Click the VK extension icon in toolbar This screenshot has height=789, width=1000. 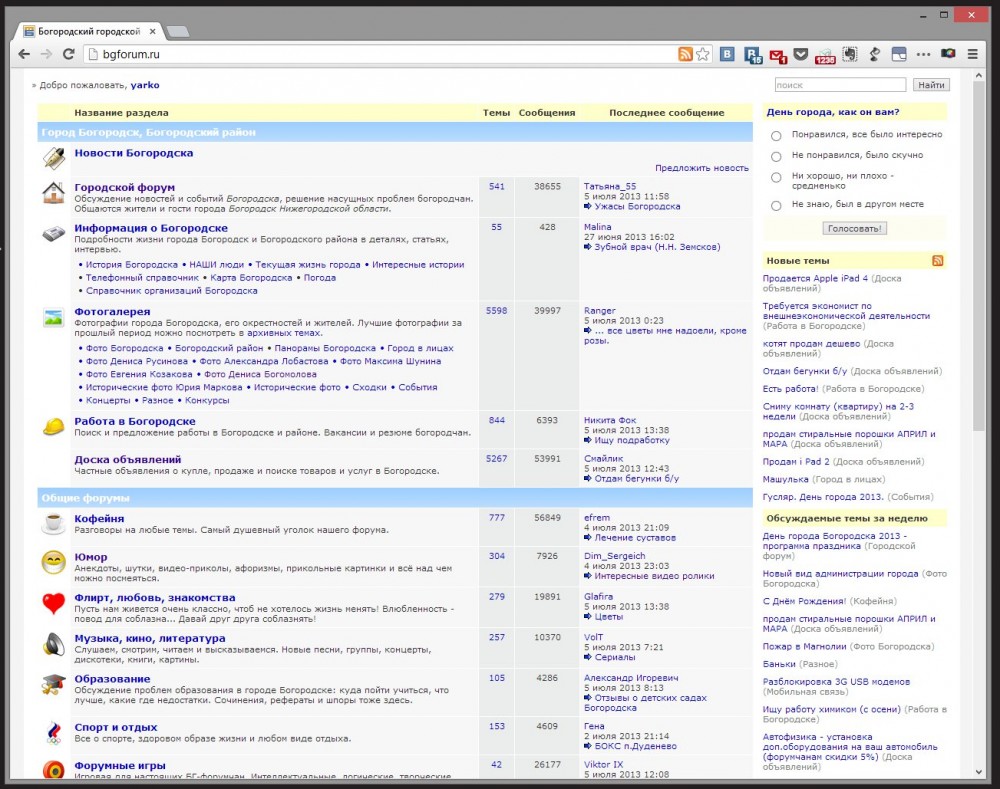pos(729,54)
